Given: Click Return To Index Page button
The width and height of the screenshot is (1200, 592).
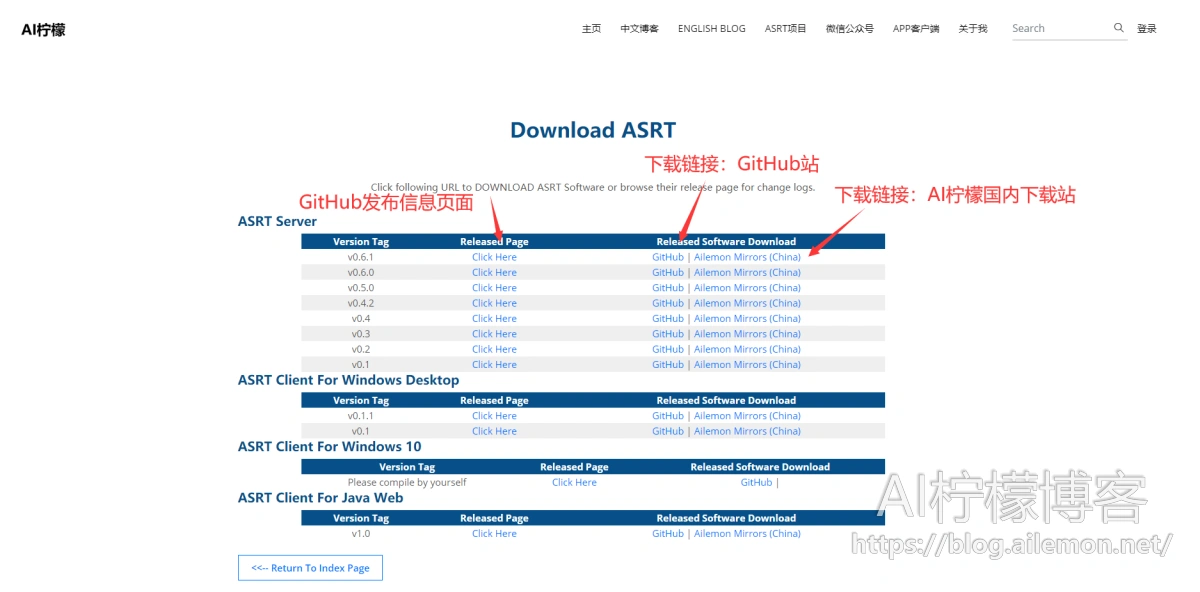Looking at the screenshot, I should pyautogui.click(x=310, y=568).
